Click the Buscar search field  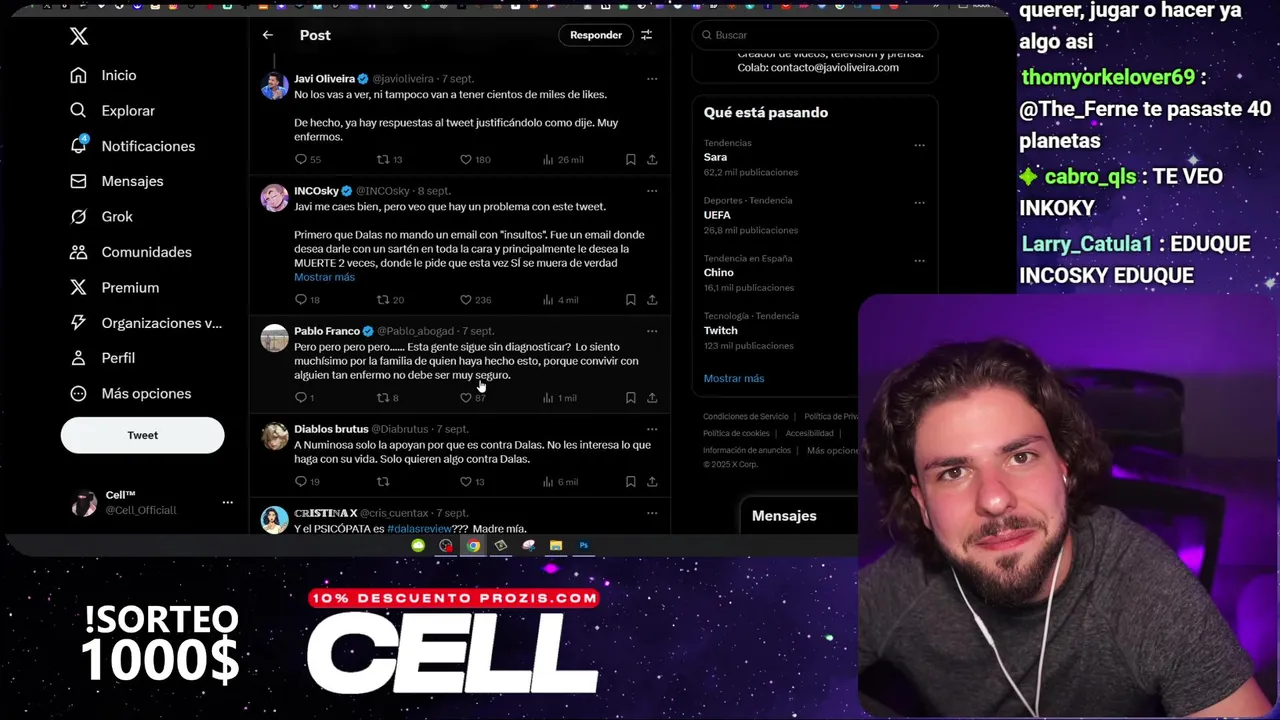(x=815, y=35)
